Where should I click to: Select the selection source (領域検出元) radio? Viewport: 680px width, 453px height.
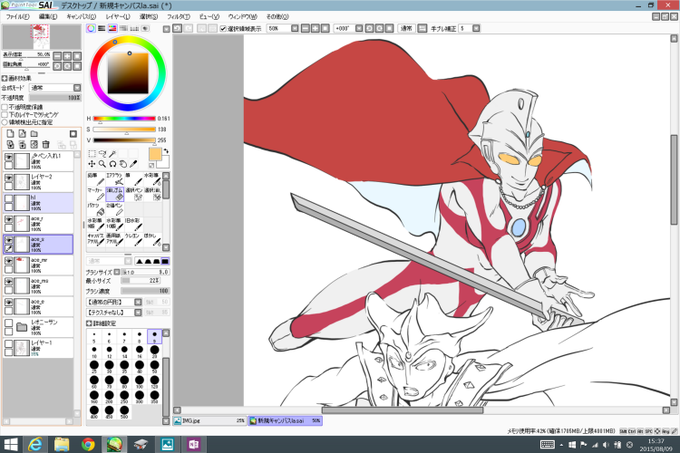coord(5,123)
